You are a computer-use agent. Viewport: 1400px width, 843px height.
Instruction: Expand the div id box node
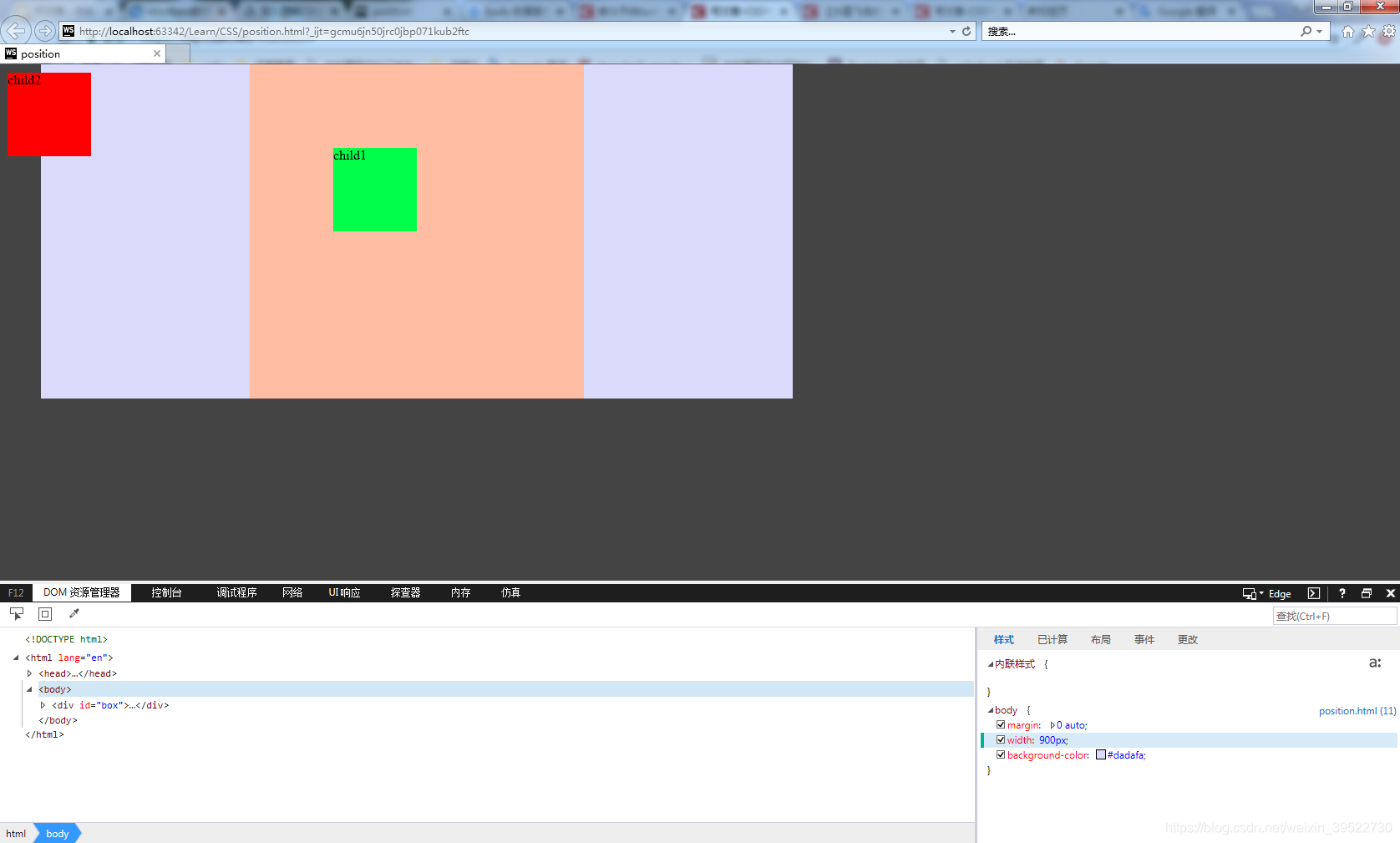pos(43,705)
